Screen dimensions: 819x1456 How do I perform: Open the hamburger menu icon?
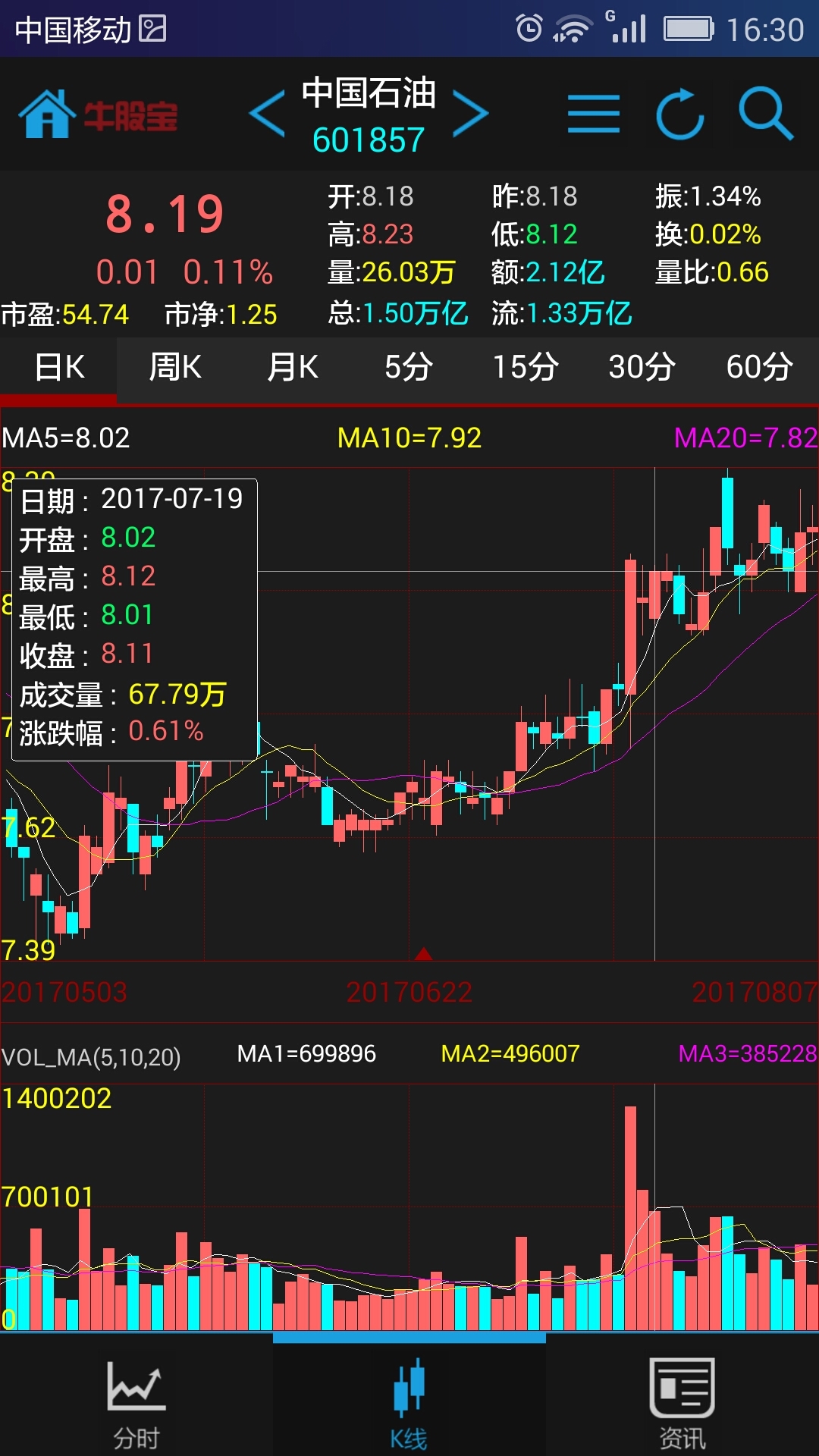[593, 115]
